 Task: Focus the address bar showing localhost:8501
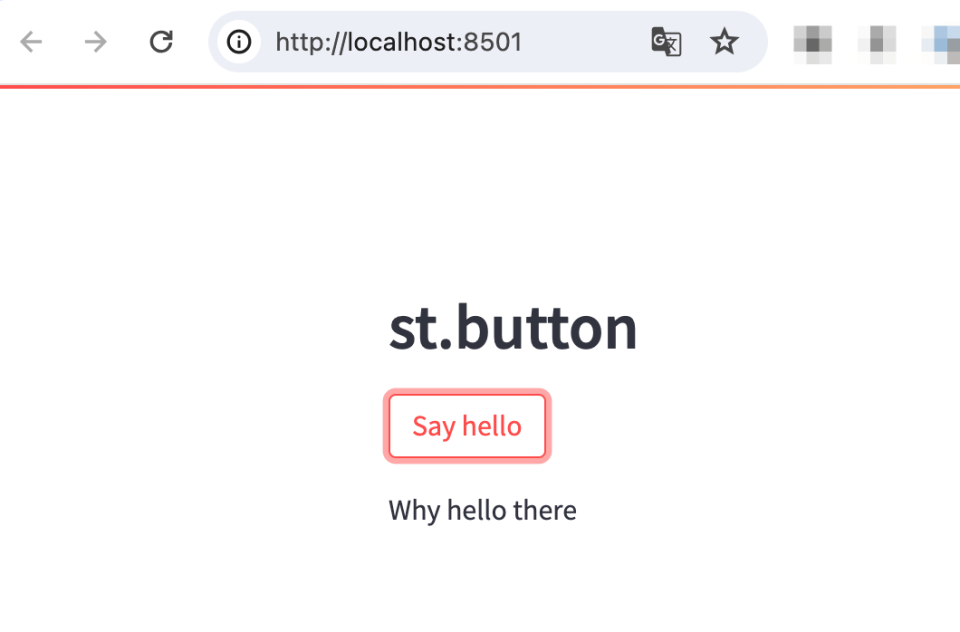point(580,42)
